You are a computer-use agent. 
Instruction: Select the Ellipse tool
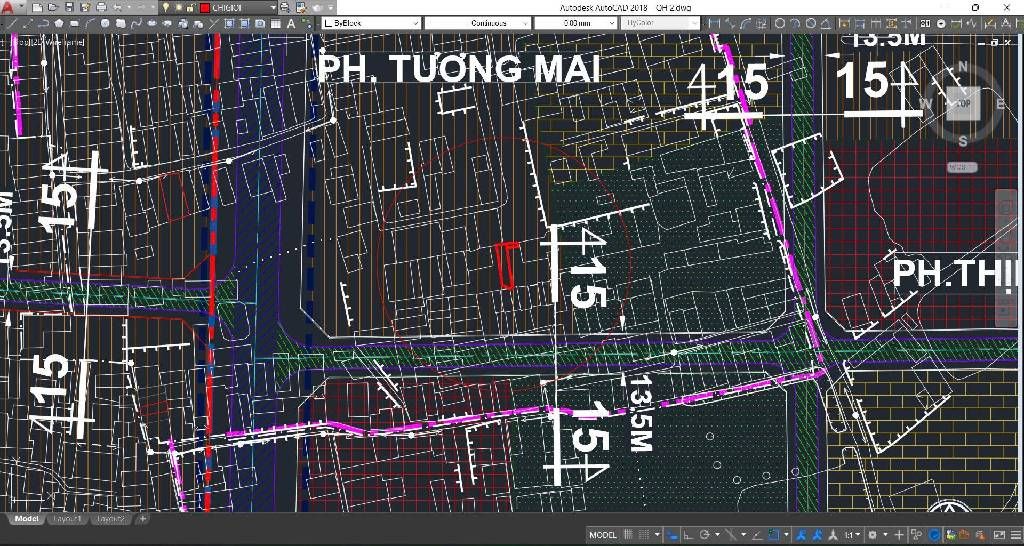click(152, 24)
